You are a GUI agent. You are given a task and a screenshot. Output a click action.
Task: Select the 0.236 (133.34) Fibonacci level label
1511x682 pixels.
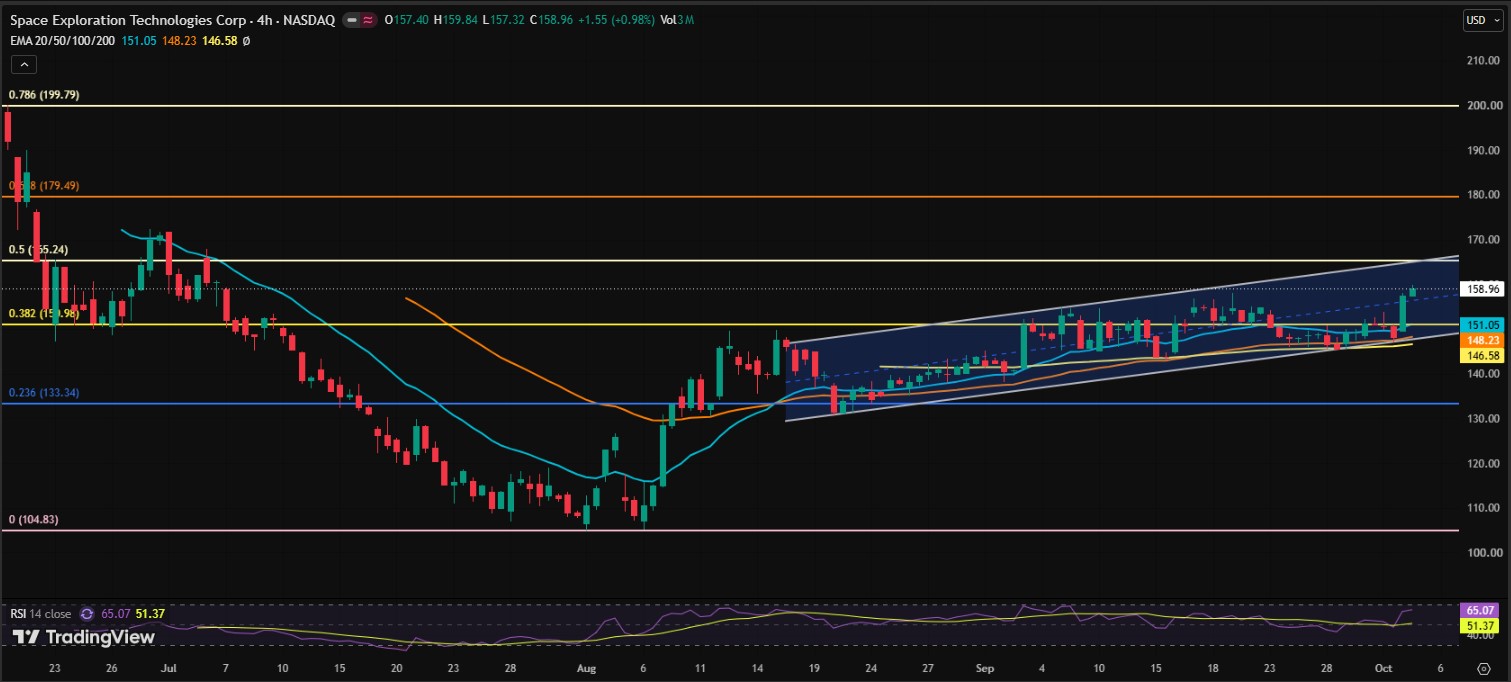click(44, 393)
